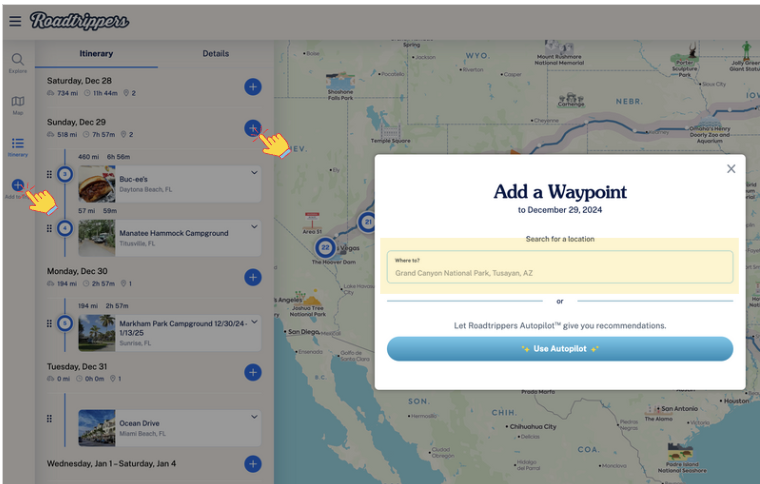
Task: Click the San Diego map label
Action: pyautogui.click(x=303, y=332)
